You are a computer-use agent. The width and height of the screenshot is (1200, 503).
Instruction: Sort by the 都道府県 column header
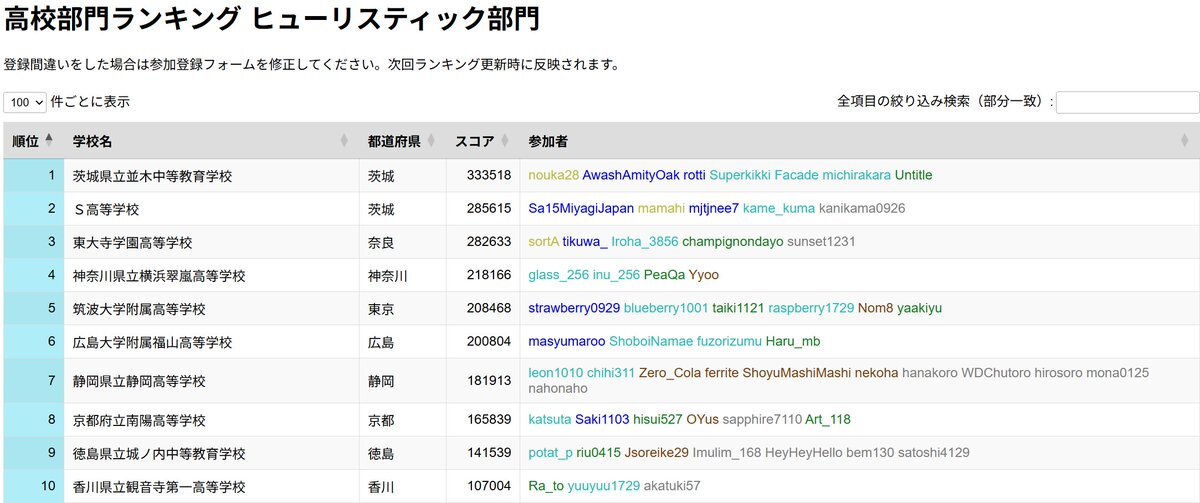402,141
